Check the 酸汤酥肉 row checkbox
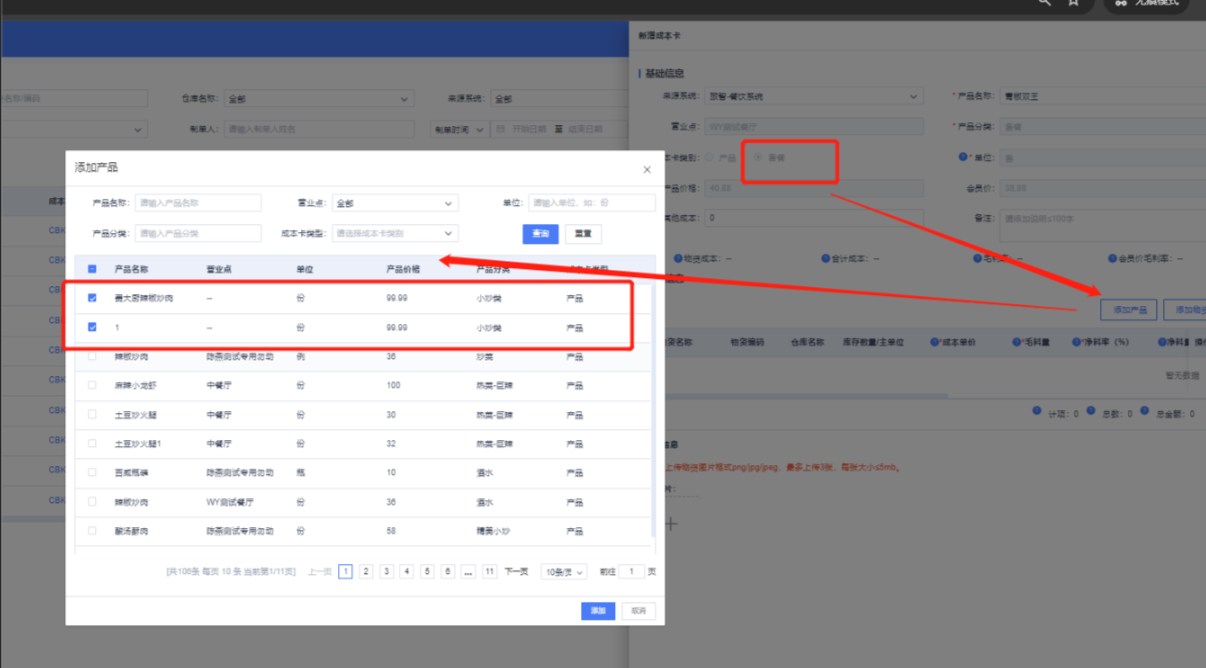Screen dimensions: 1206x668 (x=92, y=531)
